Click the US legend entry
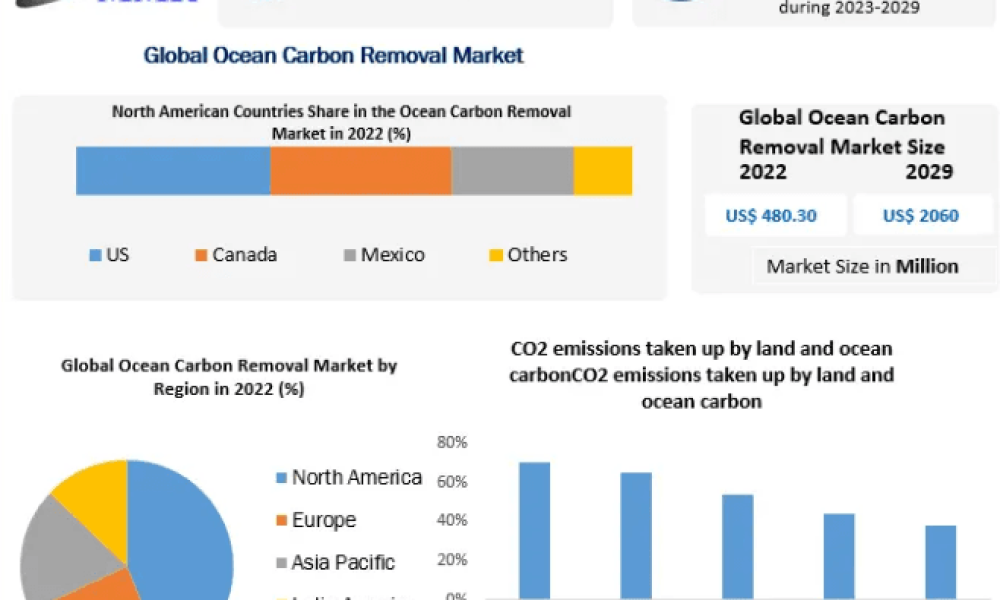The height and width of the screenshot is (600, 1000). click(109, 255)
